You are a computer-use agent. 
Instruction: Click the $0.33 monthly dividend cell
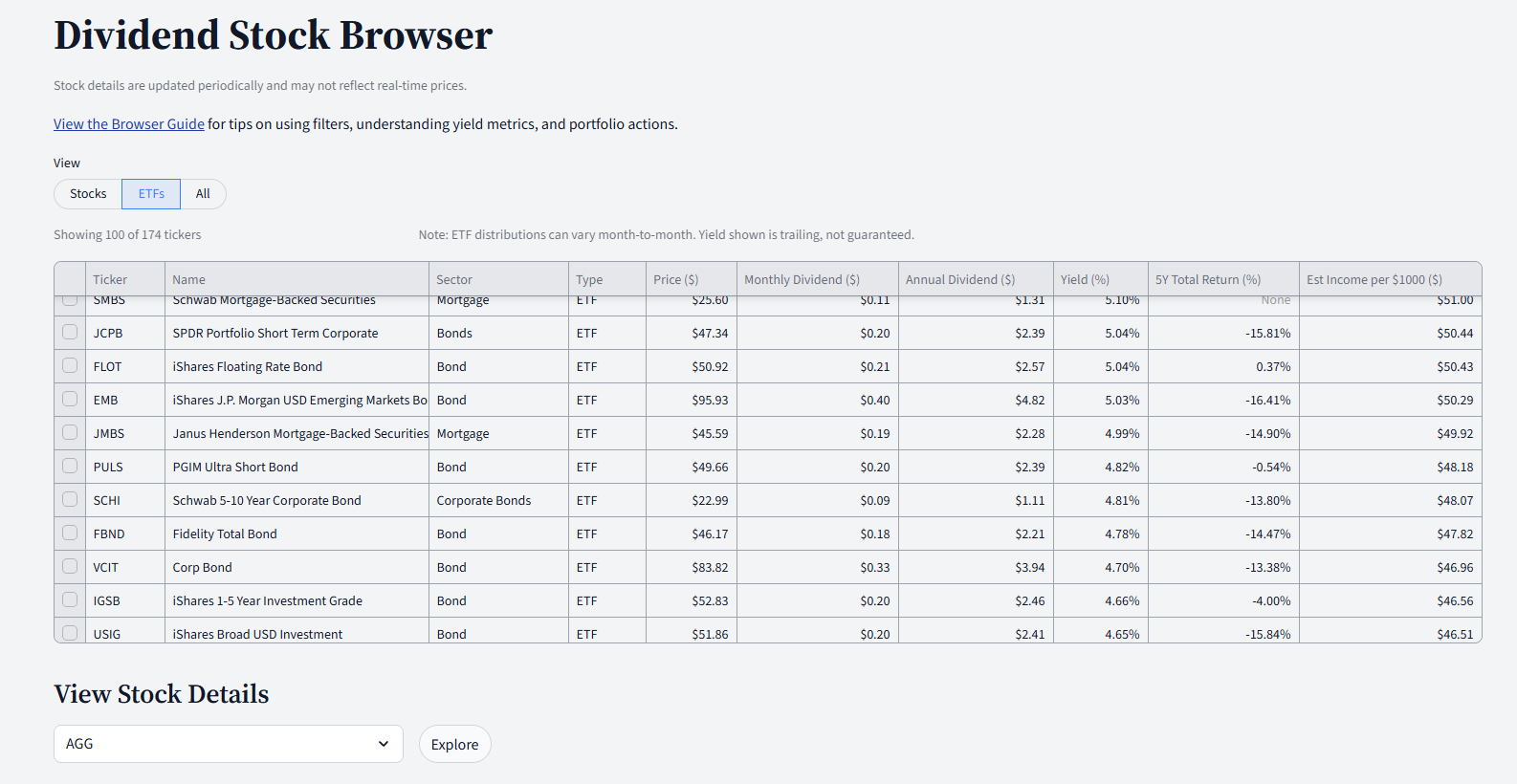point(818,567)
